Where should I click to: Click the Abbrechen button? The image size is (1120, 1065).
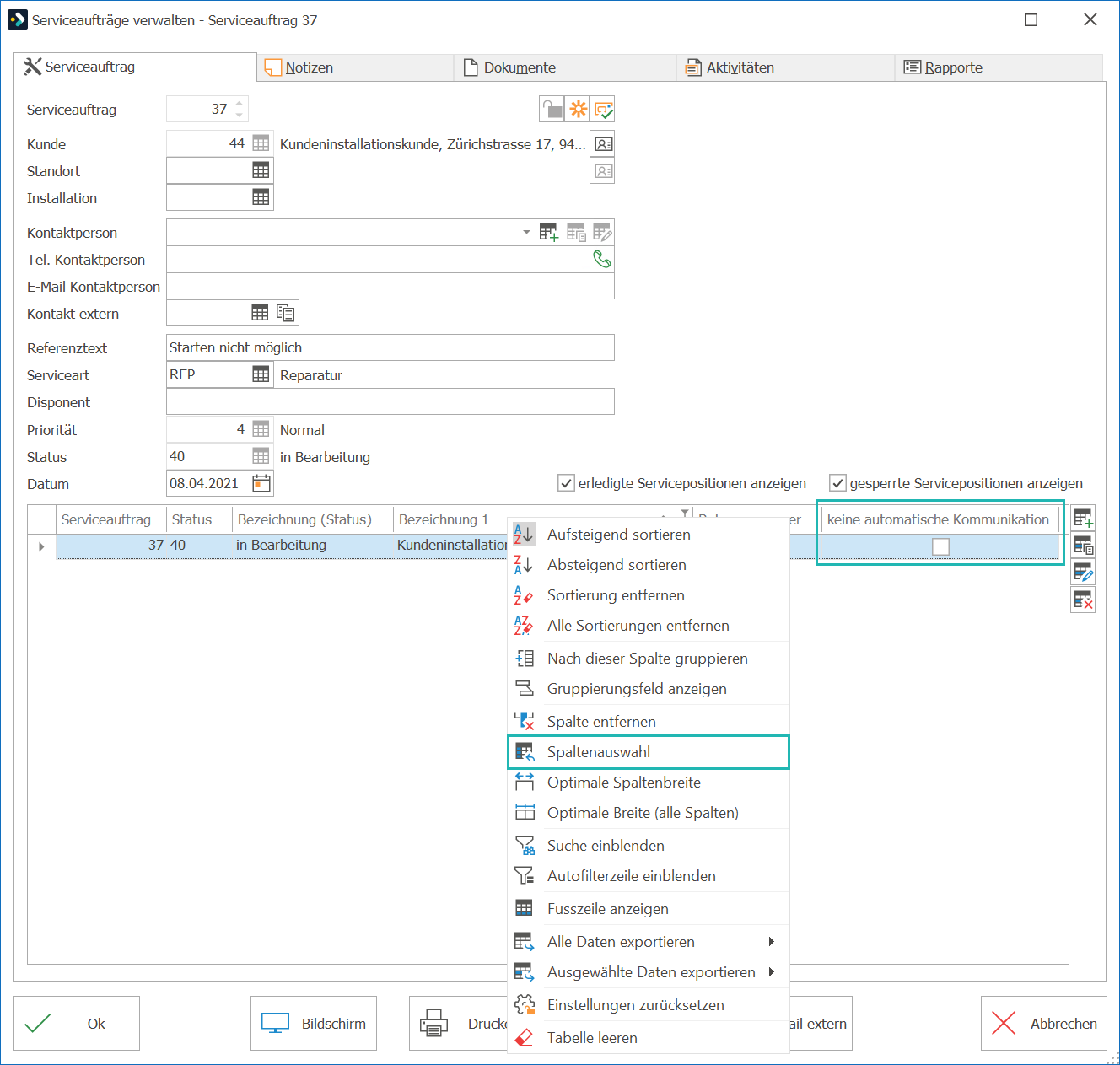[1044, 1023]
